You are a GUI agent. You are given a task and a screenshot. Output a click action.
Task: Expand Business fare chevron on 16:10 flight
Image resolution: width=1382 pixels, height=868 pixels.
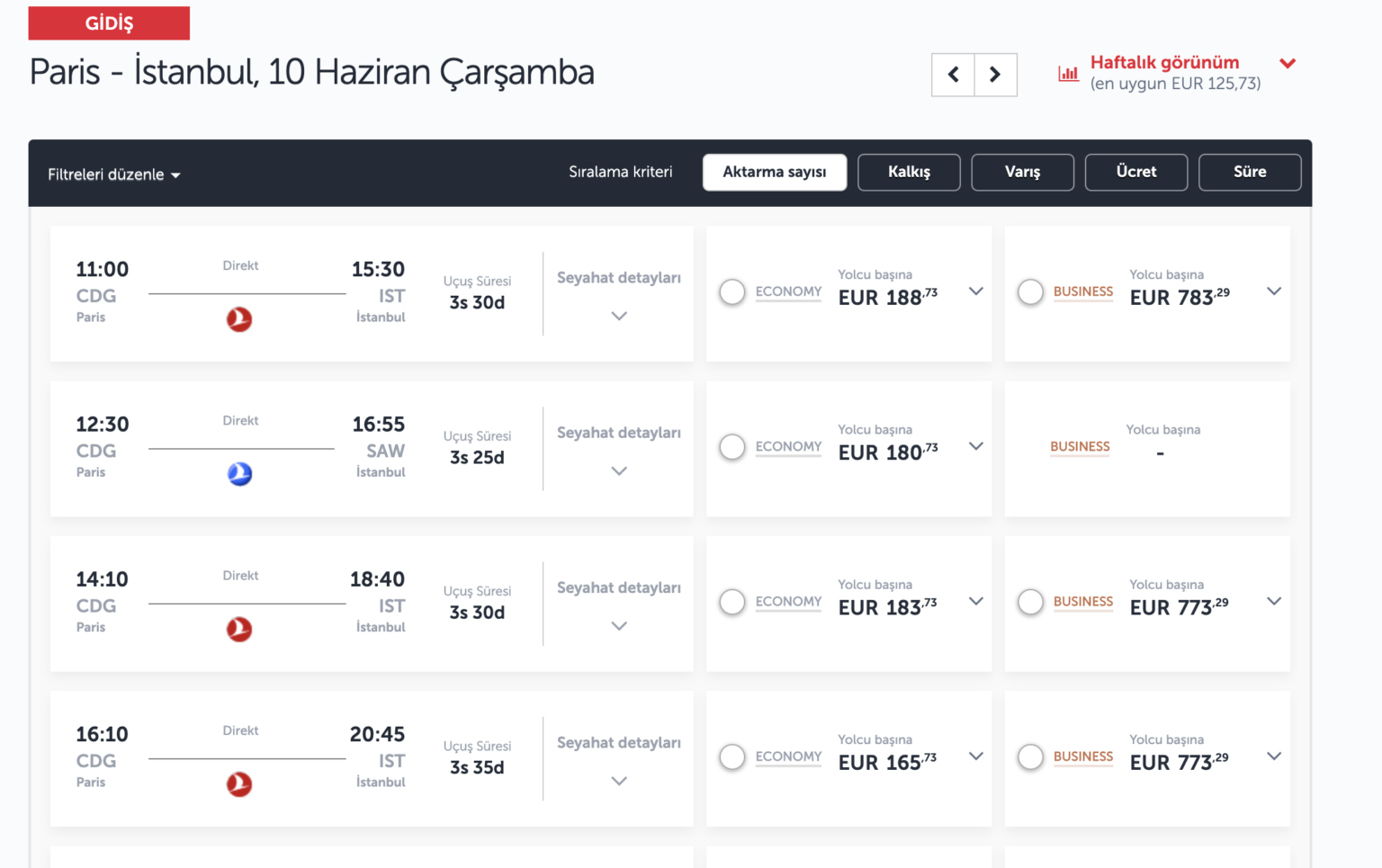point(1274,756)
